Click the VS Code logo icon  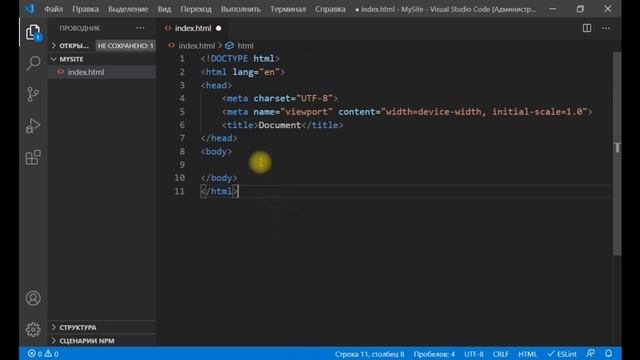click(x=29, y=9)
